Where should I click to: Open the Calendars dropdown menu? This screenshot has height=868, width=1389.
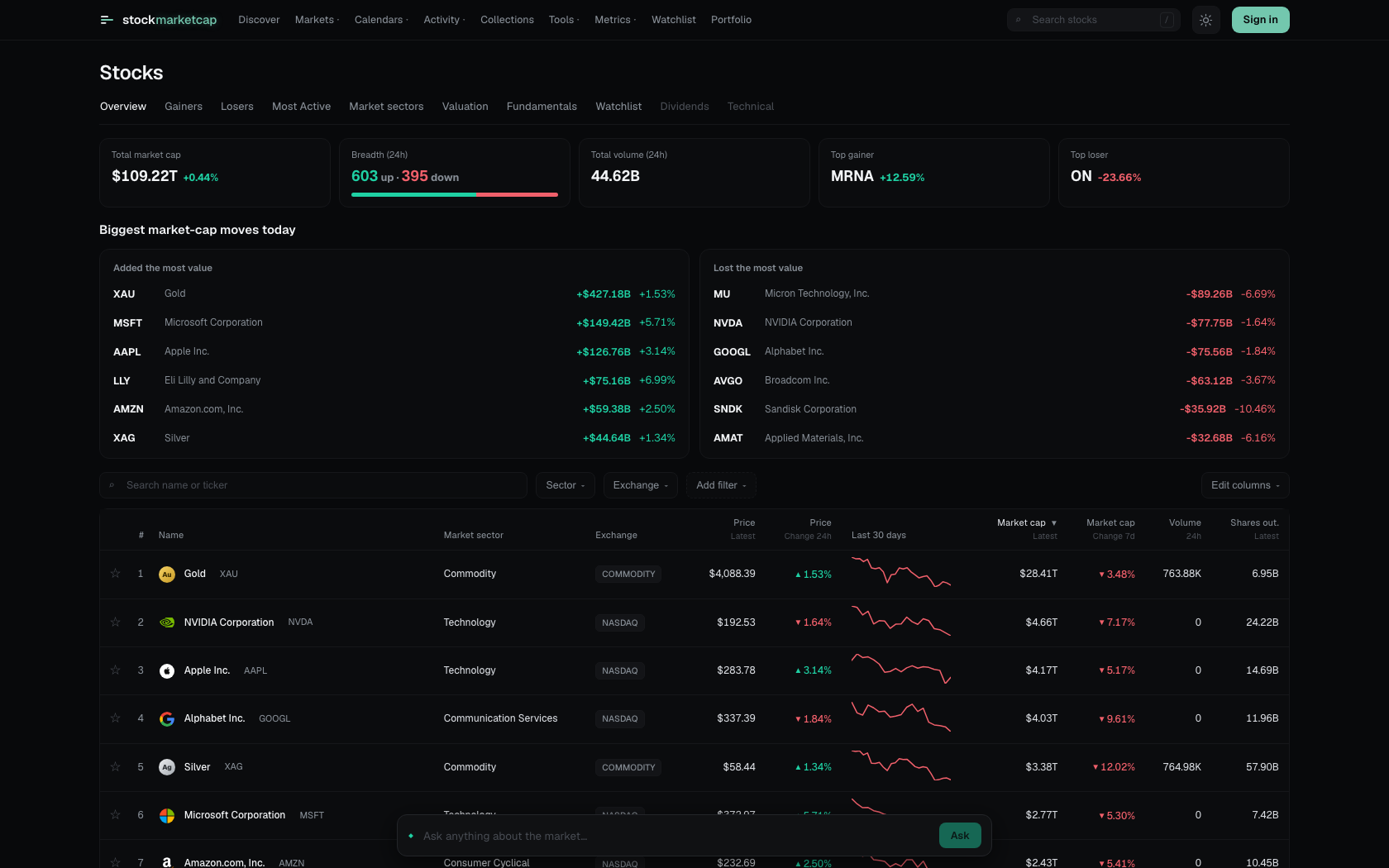pos(381,20)
